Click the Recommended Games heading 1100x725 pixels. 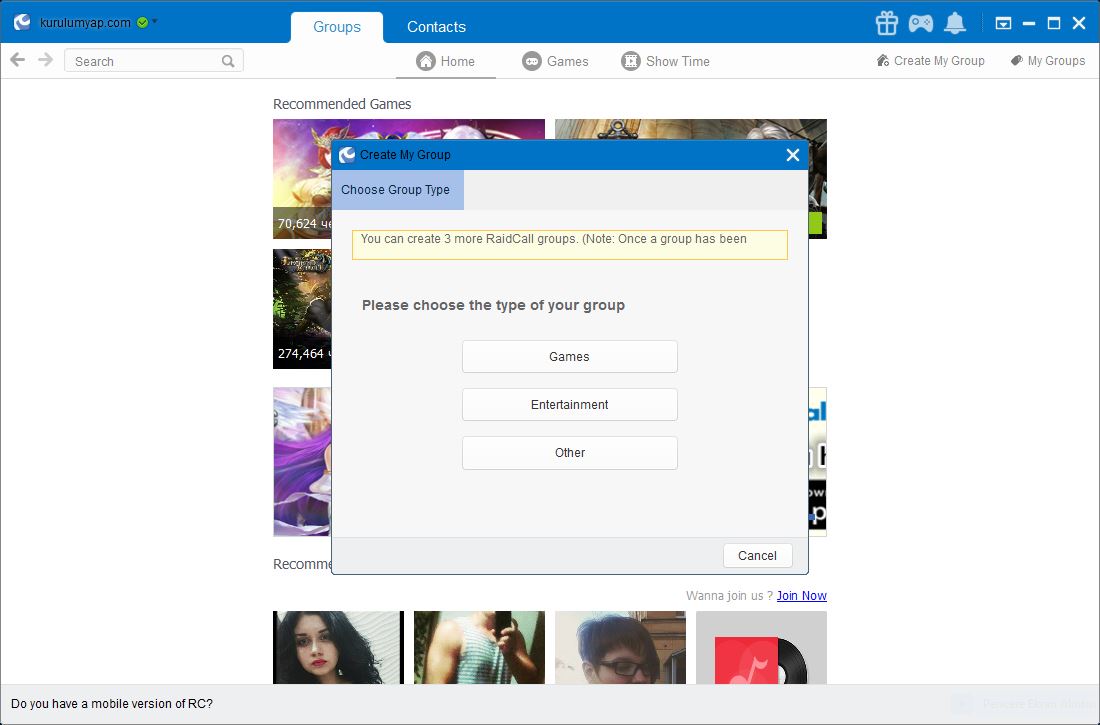[342, 104]
